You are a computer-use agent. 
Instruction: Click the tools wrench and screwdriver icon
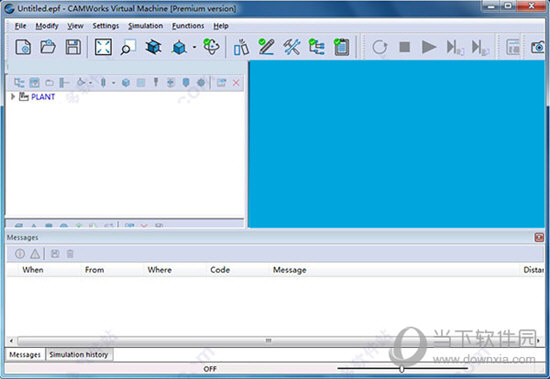click(x=292, y=47)
